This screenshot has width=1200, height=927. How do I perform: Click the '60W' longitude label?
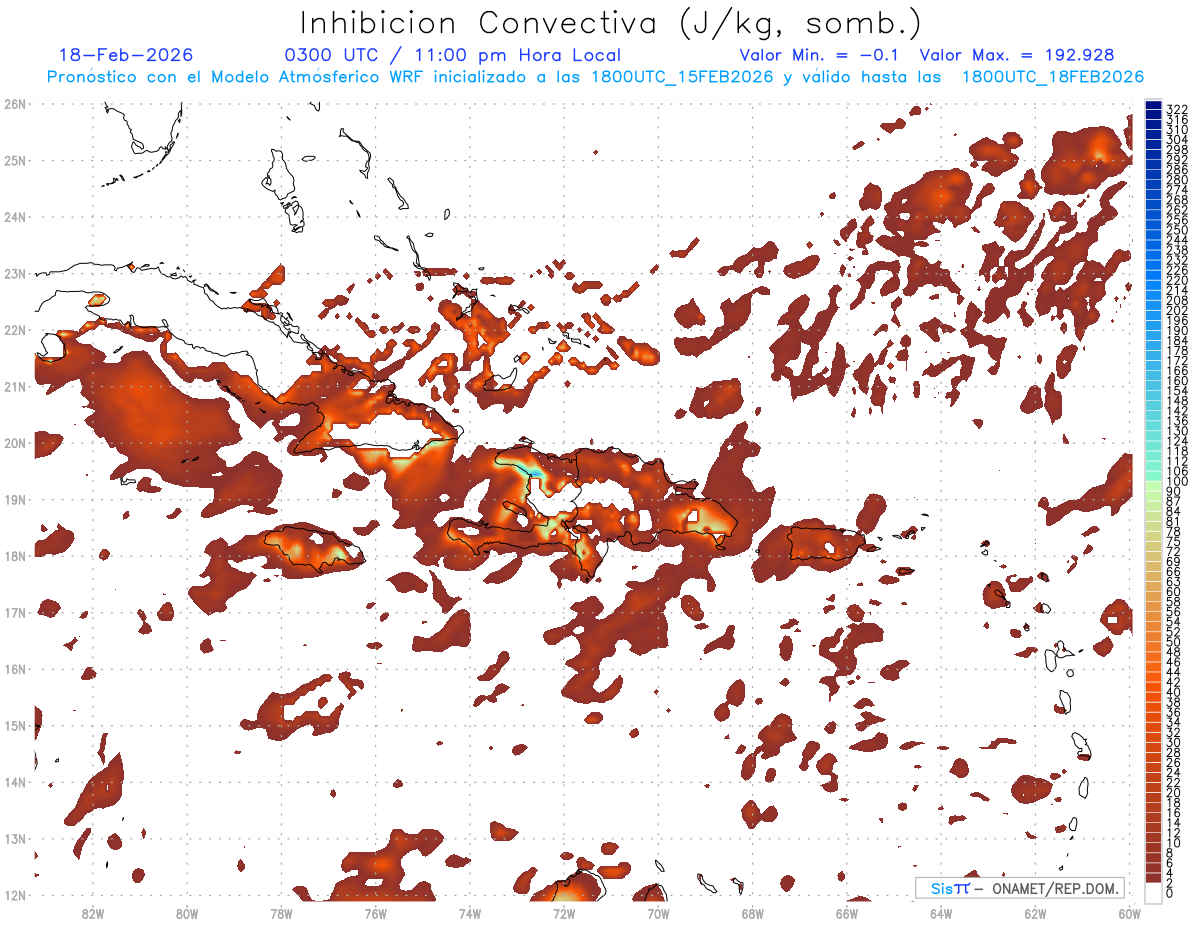(1130, 913)
